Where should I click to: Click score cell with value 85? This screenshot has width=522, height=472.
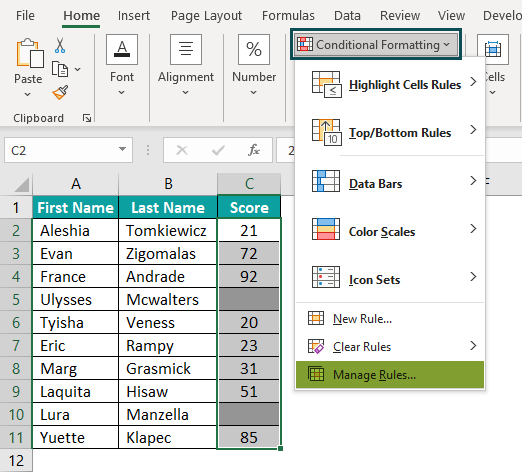(249, 437)
